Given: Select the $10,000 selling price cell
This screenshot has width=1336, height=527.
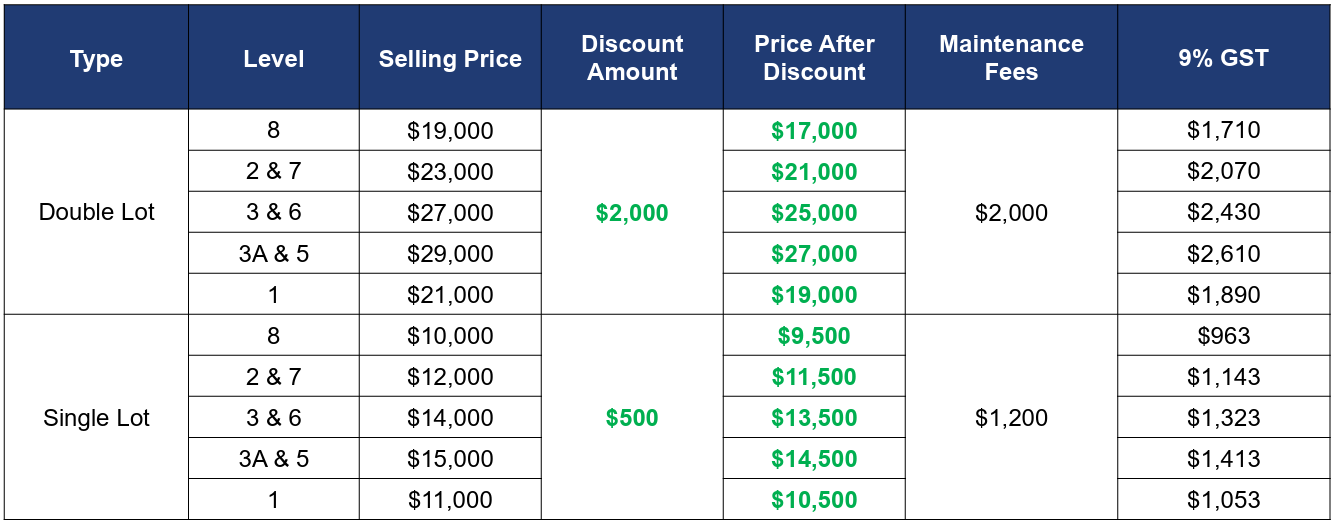Looking at the screenshot, I should coord(450,335).
